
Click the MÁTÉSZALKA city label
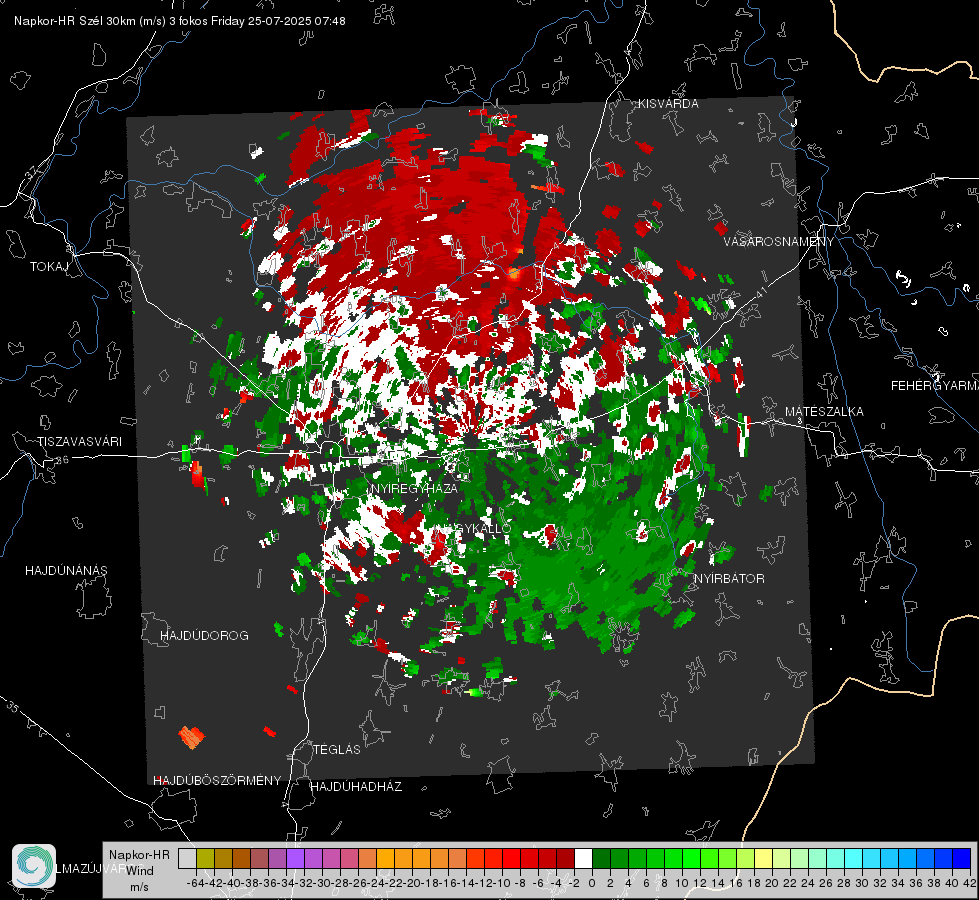click(824, 412)
